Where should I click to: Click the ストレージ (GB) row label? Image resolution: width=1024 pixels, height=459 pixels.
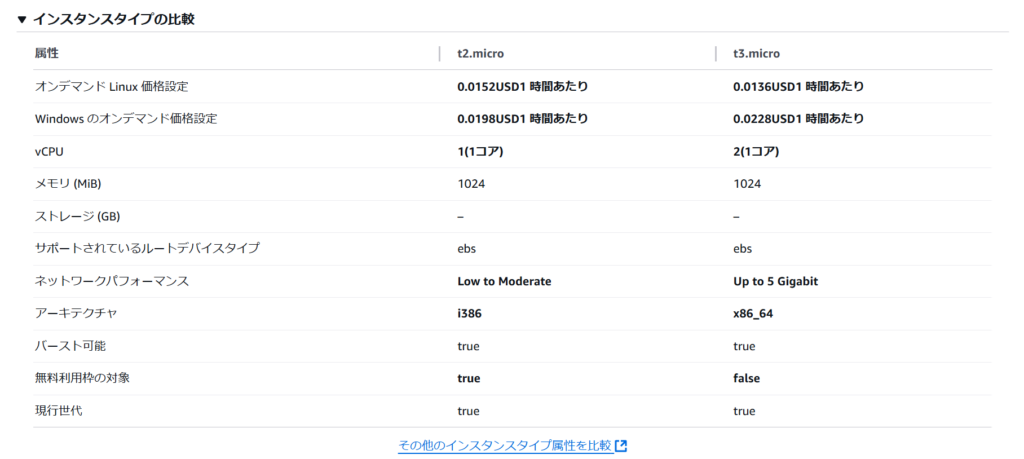77,217
